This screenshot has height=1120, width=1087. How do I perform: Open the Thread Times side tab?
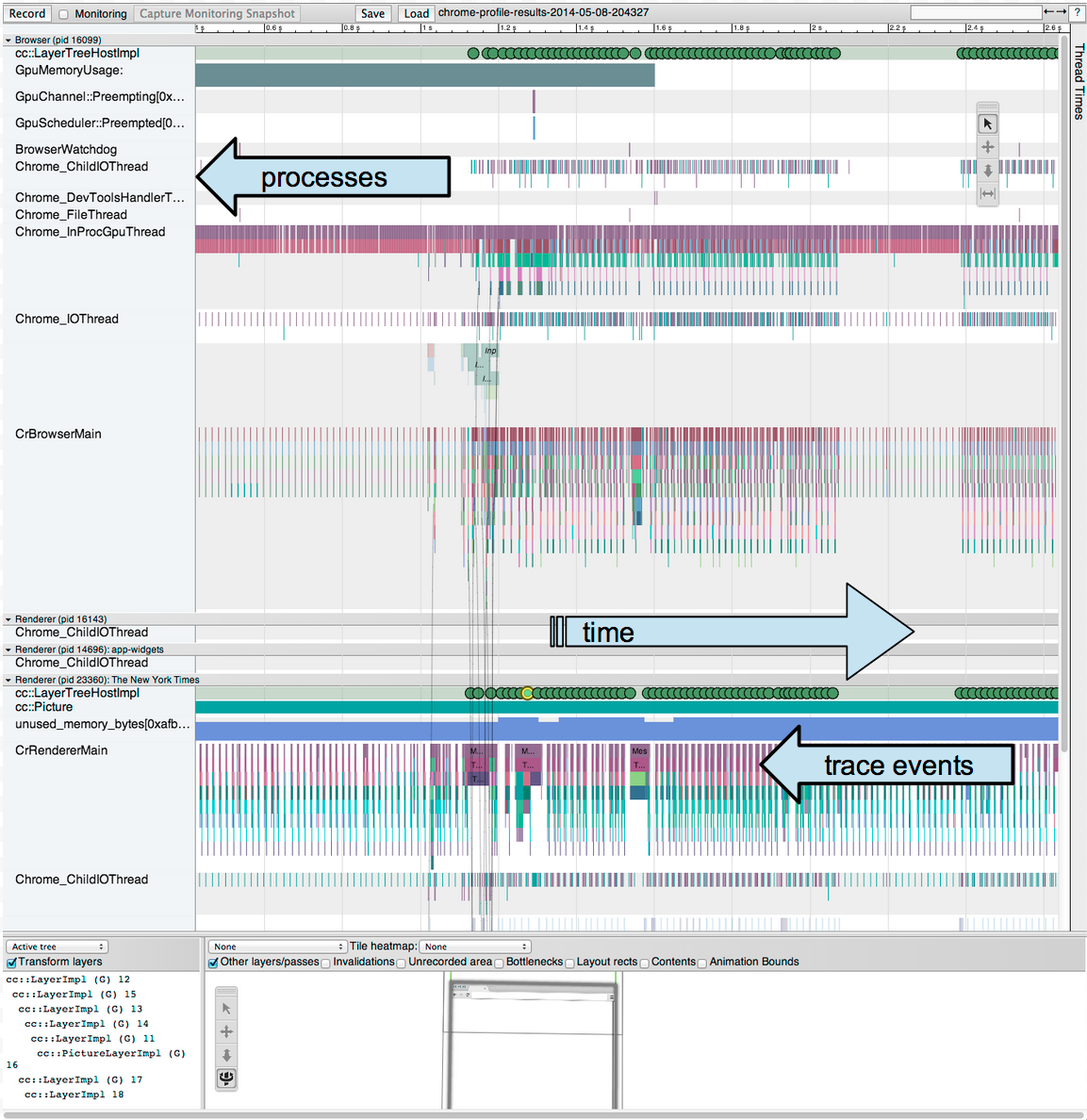1079,82
